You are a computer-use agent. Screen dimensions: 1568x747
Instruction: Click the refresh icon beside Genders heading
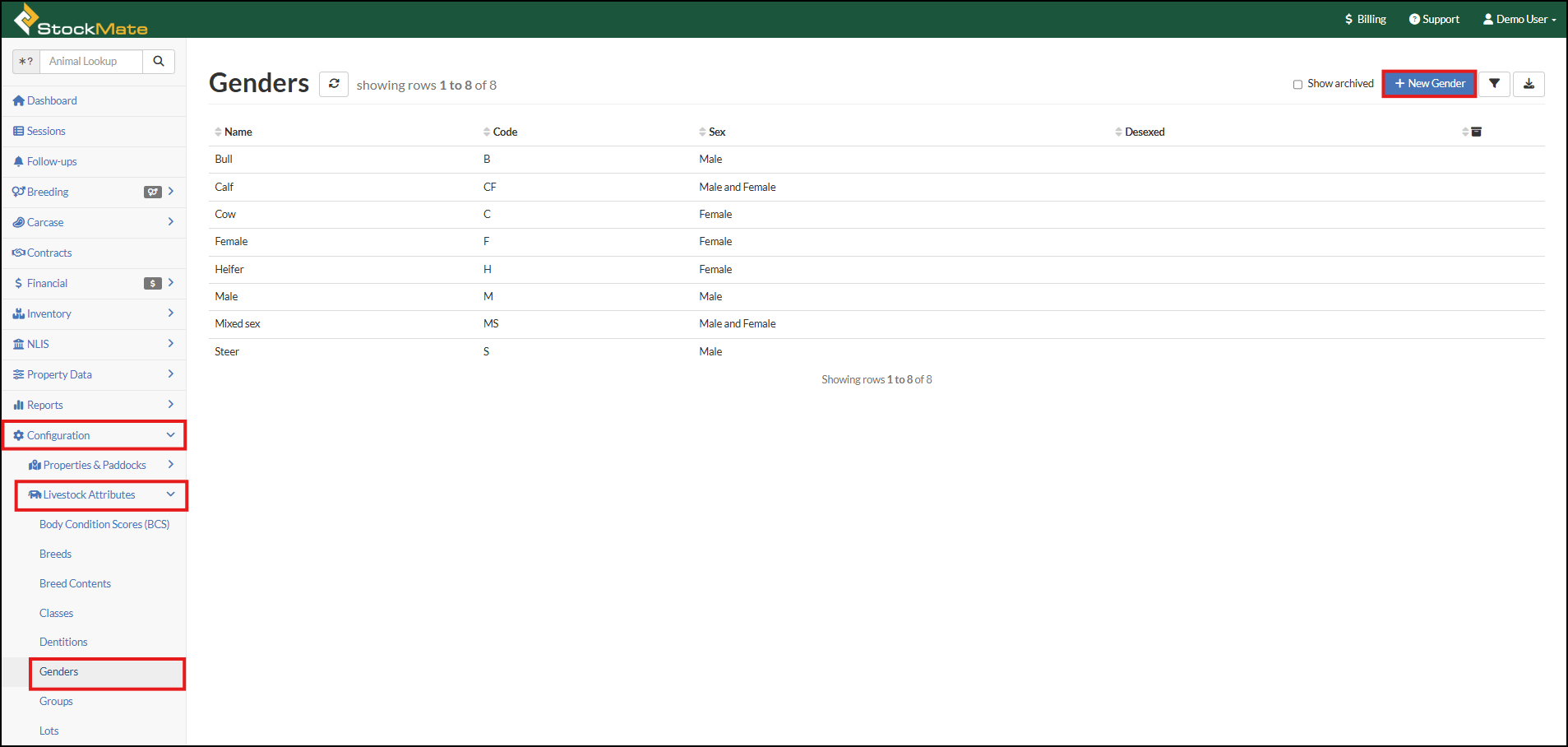click(334, 84)
